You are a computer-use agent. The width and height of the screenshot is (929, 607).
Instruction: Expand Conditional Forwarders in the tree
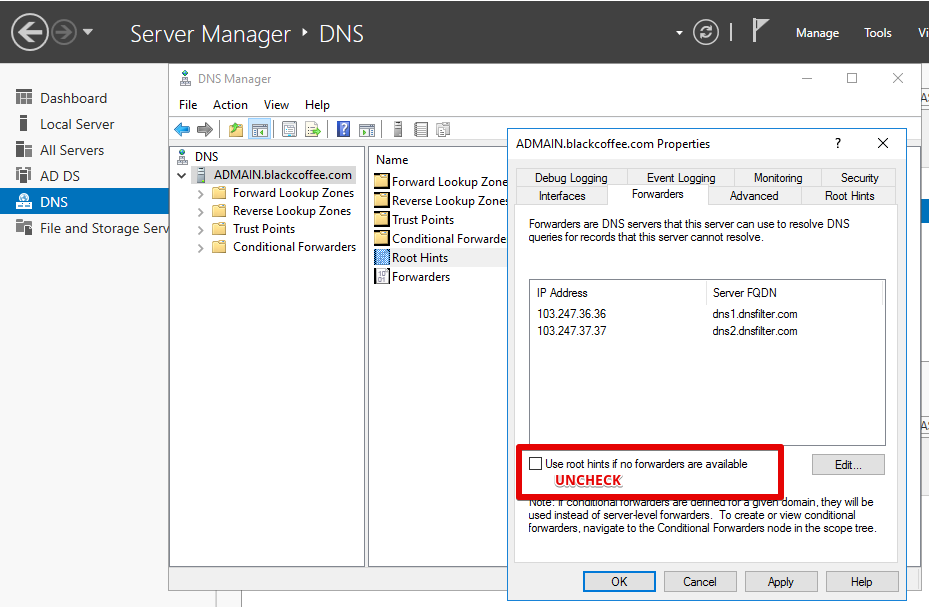tap(200, 248)
